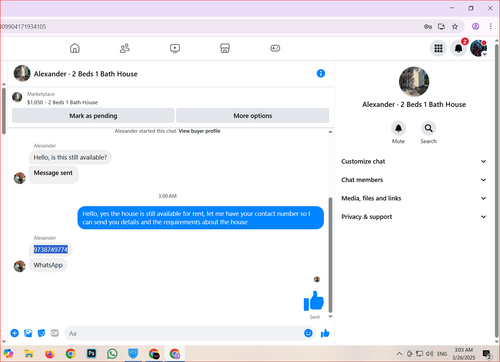Screen dimensions: 500x362
Task: Search in conversation with the magnifier icon
Action: click(x=428, y=128)
